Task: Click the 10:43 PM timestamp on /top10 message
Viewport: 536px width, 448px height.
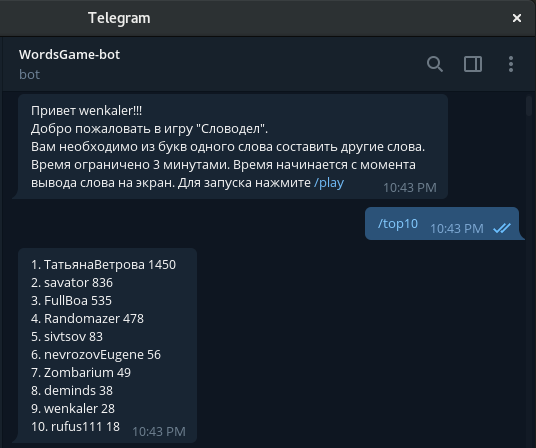Action: pyautogui.click(x=457, y=229)
